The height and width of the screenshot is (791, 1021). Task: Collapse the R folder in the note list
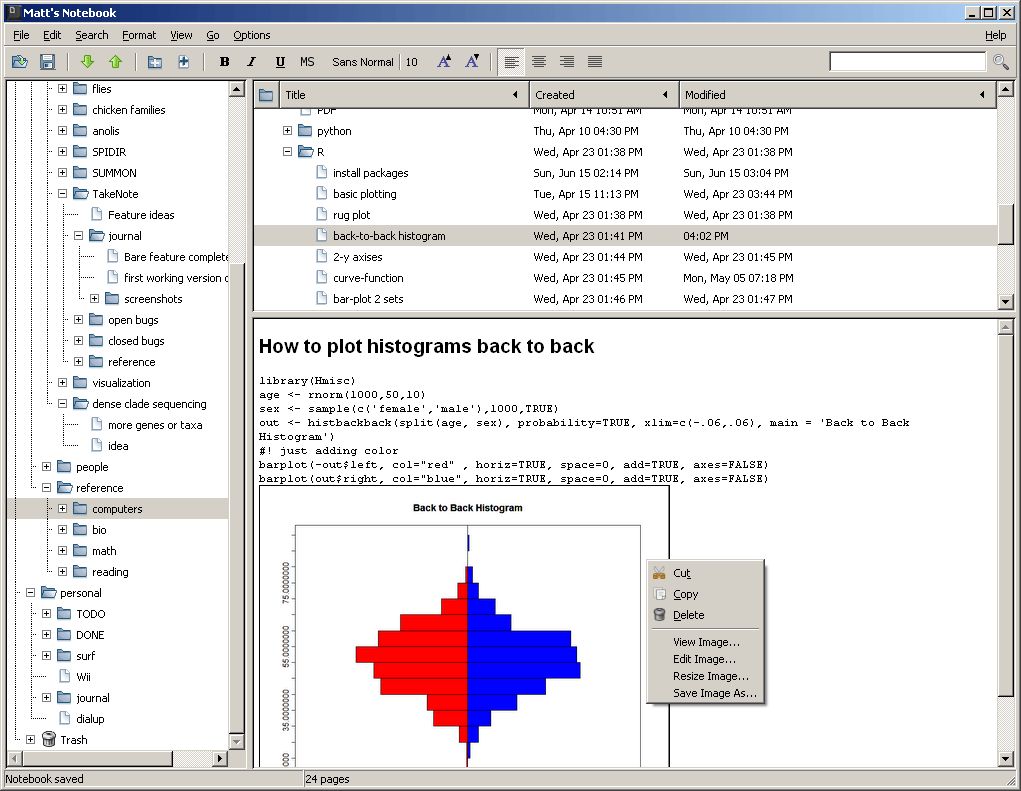tap(287, 151)
